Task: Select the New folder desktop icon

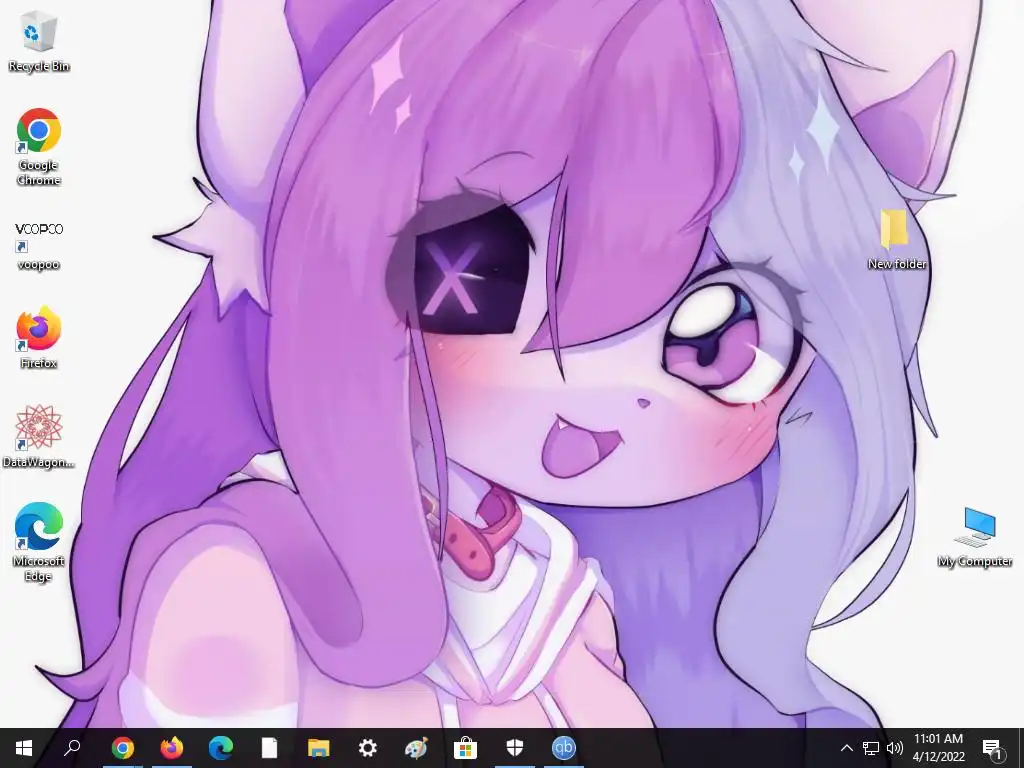Action: tap(897, 240)
